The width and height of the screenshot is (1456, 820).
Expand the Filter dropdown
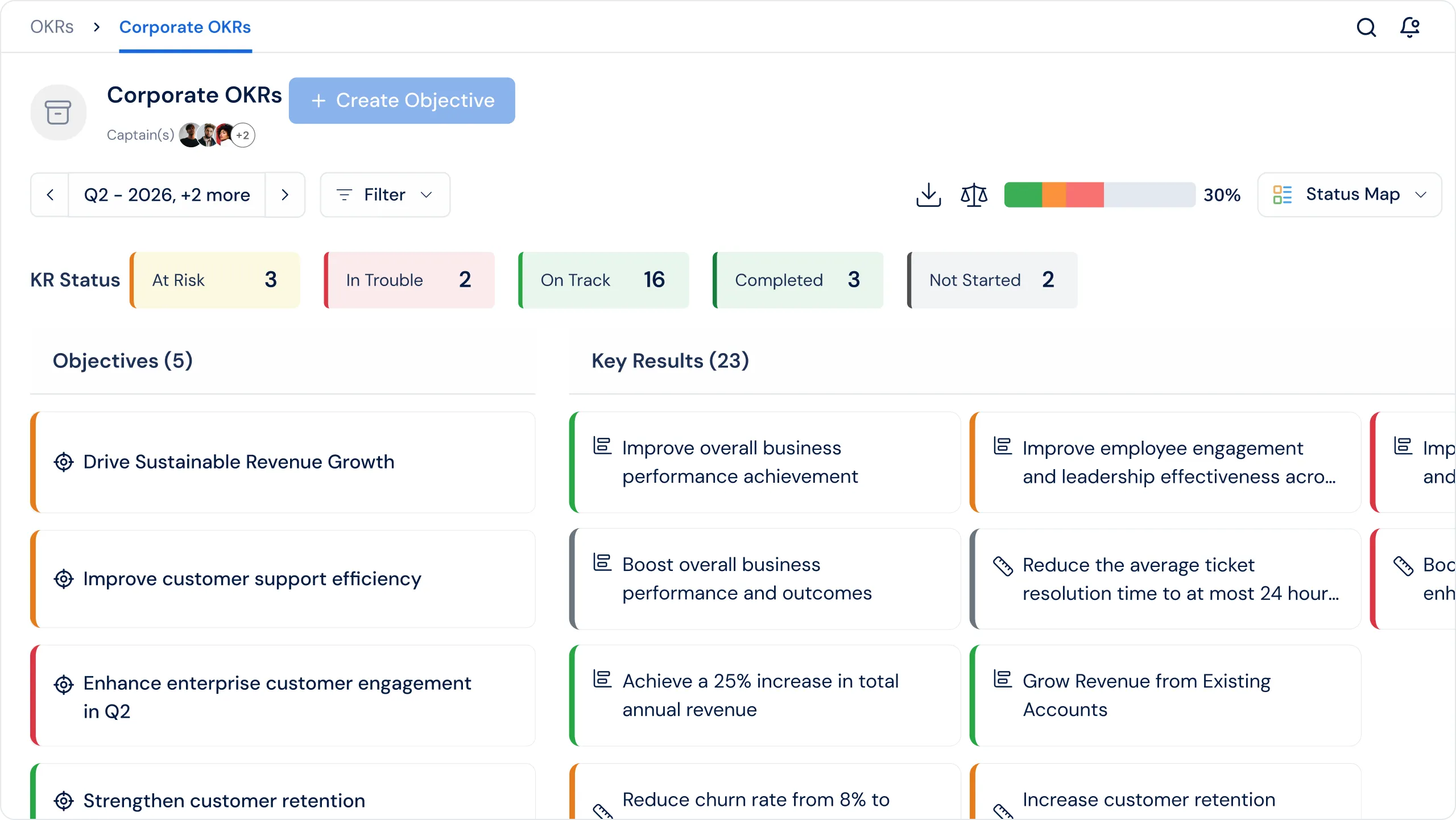(385, 195)
